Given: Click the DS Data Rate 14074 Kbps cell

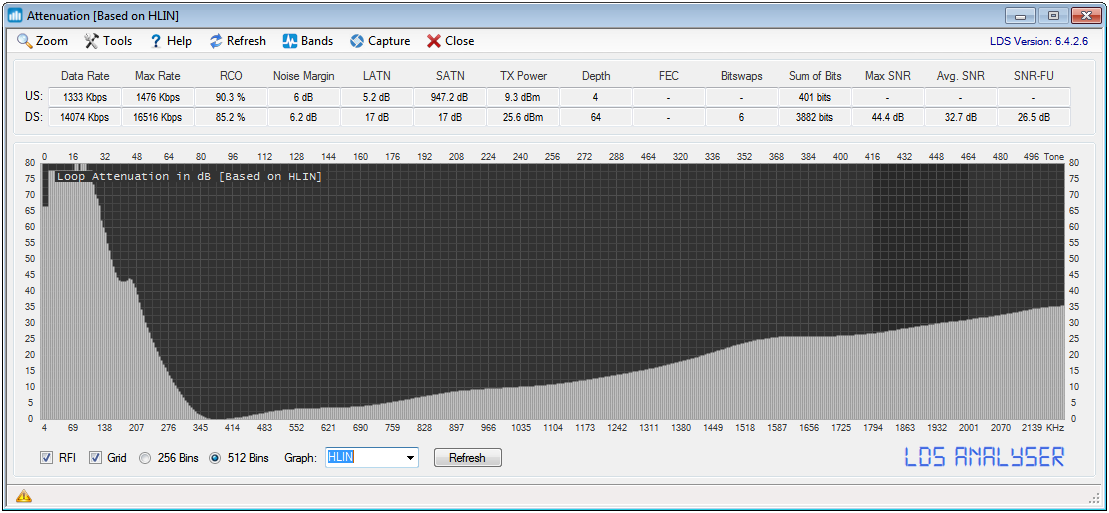Looking at the screenshot, I should [85, 117].
